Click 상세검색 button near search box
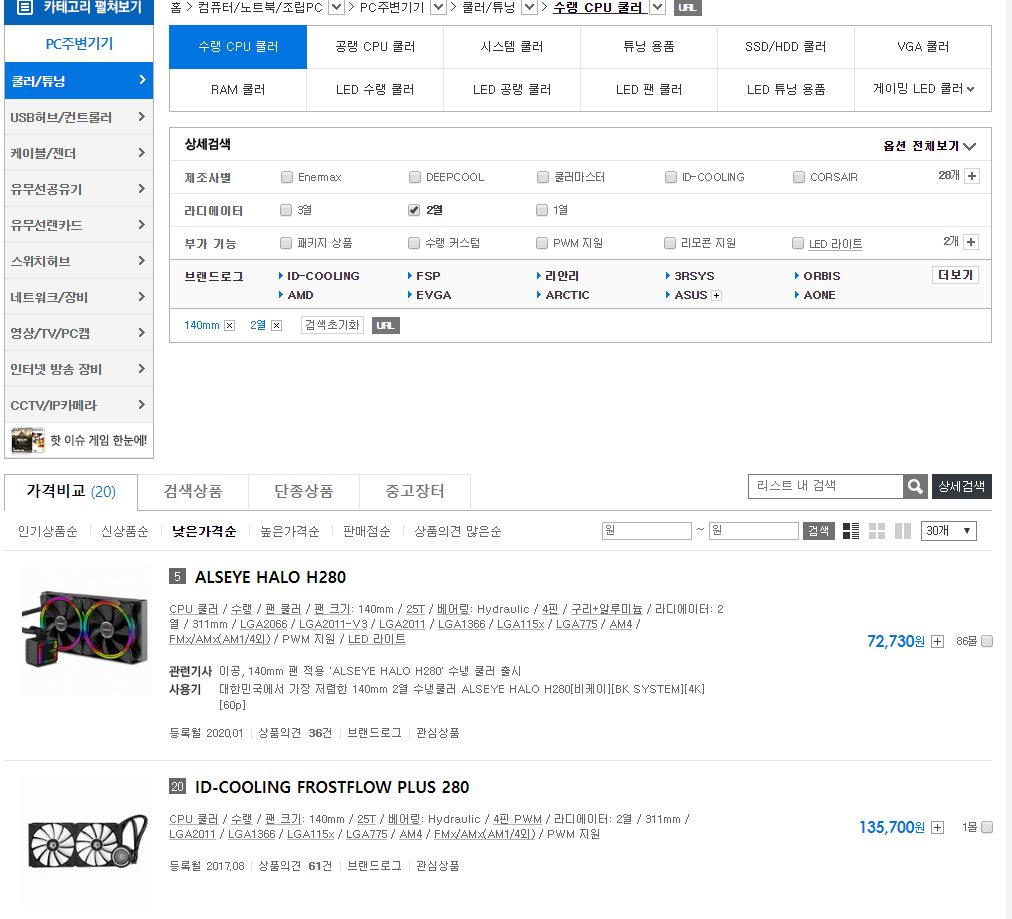This screenshot has height=919, width=1012. click(962, 487)
